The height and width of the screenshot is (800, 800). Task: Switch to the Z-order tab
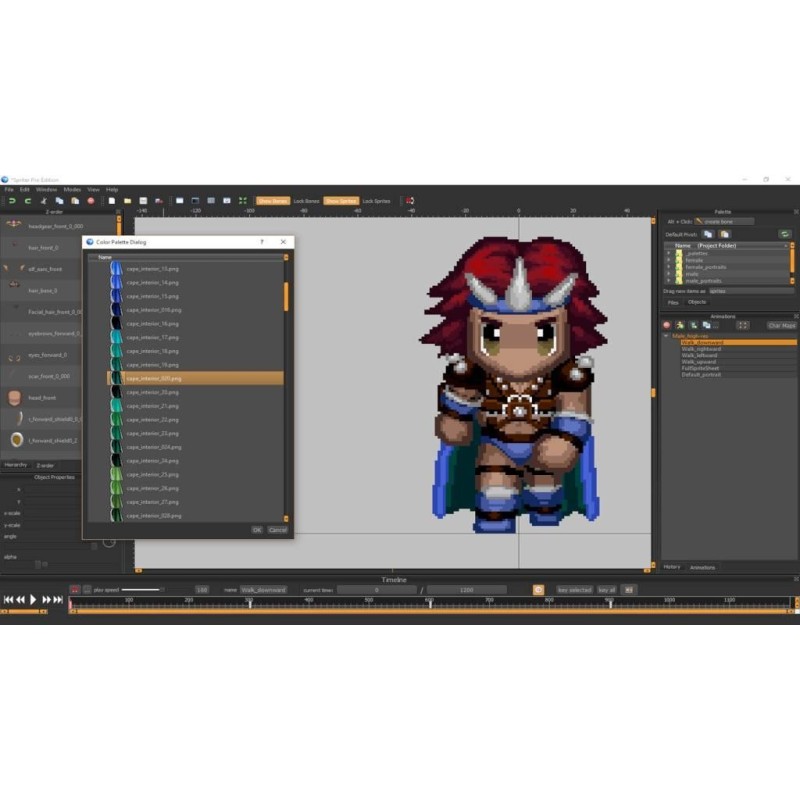tap(45, 465)
